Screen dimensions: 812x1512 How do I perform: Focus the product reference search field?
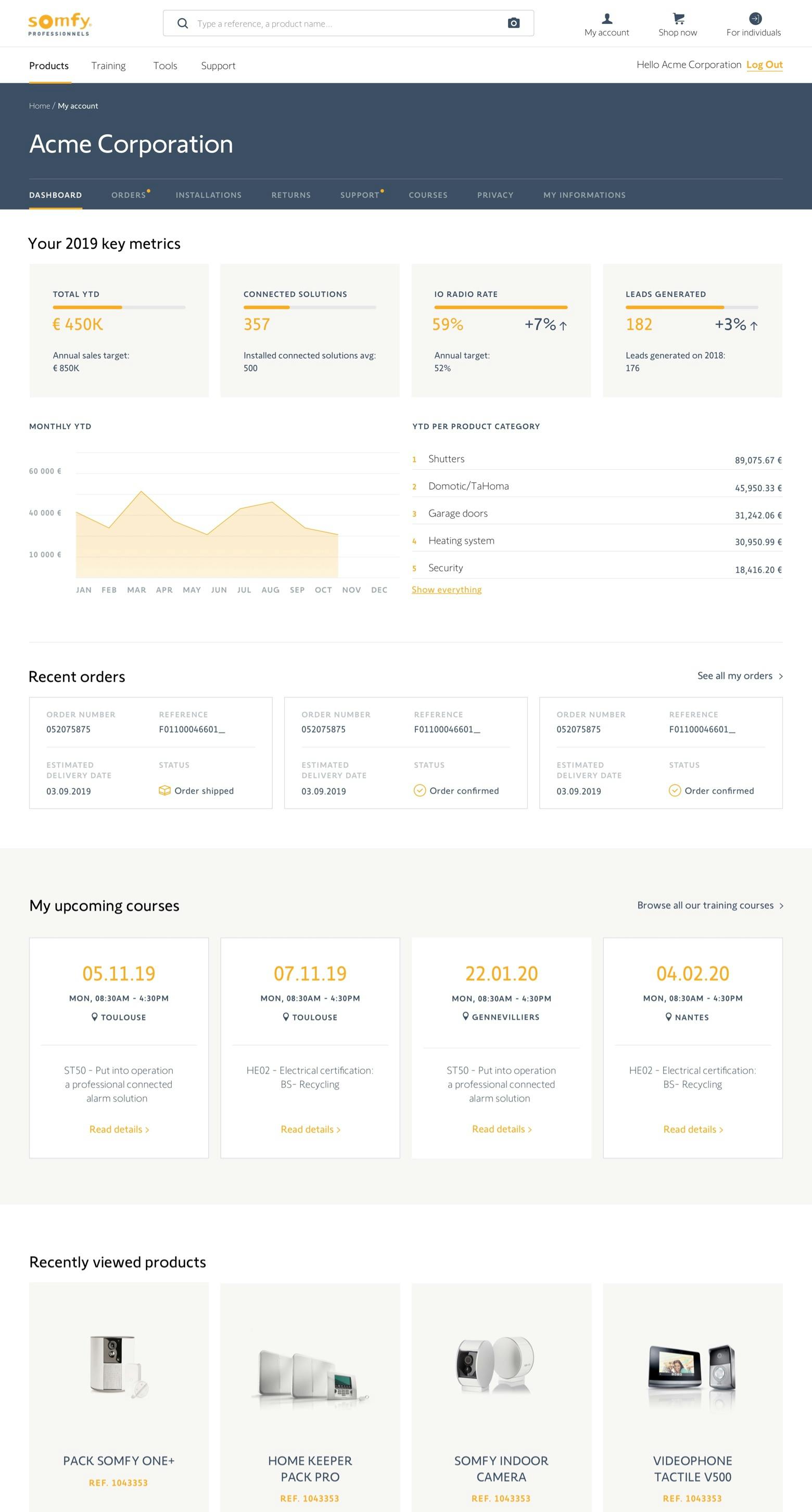point(348,23)
